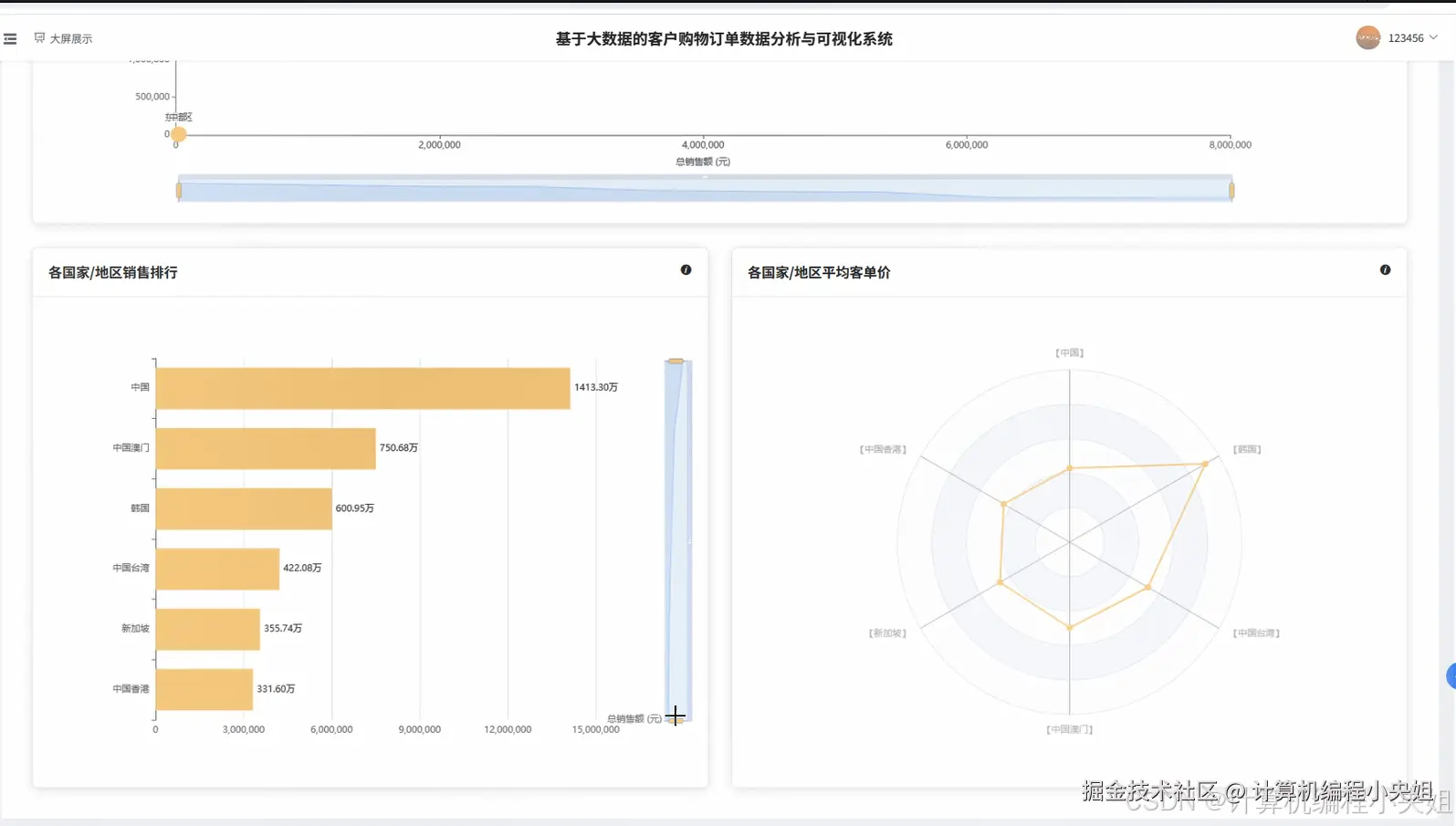Image resolution: width=1456 pixels, height=826 pixels.
Task: Click the vertical data zoom slider track
Action: tap(677, 540)
